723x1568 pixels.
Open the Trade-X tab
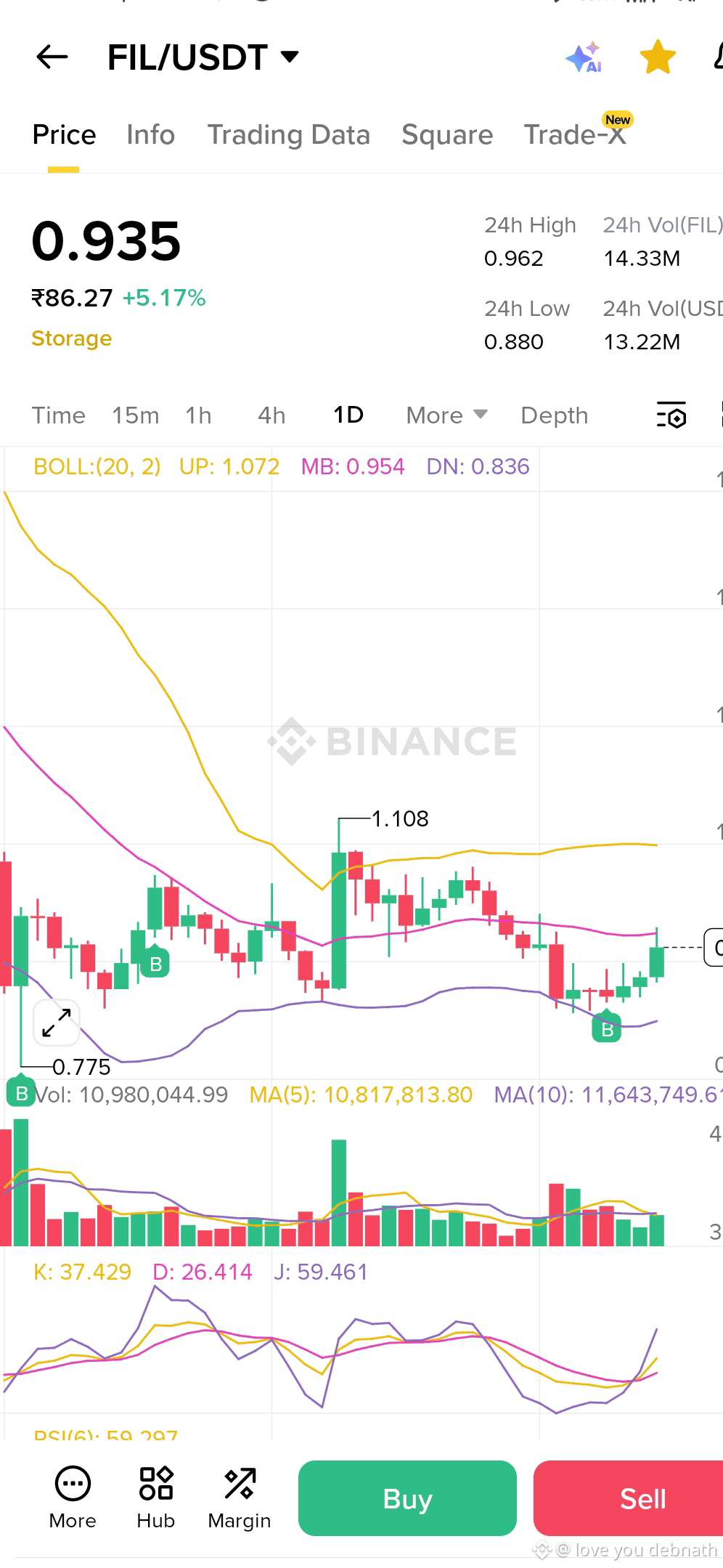tap(575, 135)
